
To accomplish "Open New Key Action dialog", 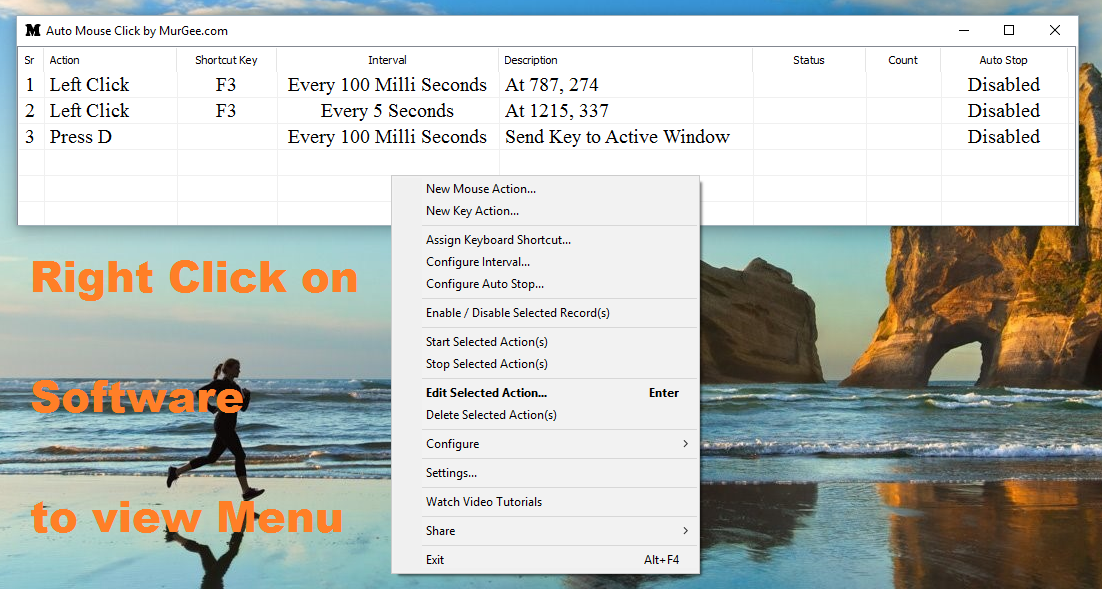I will click(470, 211).
